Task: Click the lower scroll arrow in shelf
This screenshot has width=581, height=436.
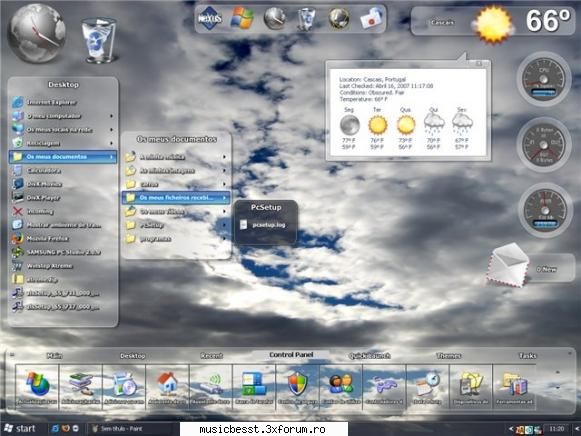Action: coord(558,387)
